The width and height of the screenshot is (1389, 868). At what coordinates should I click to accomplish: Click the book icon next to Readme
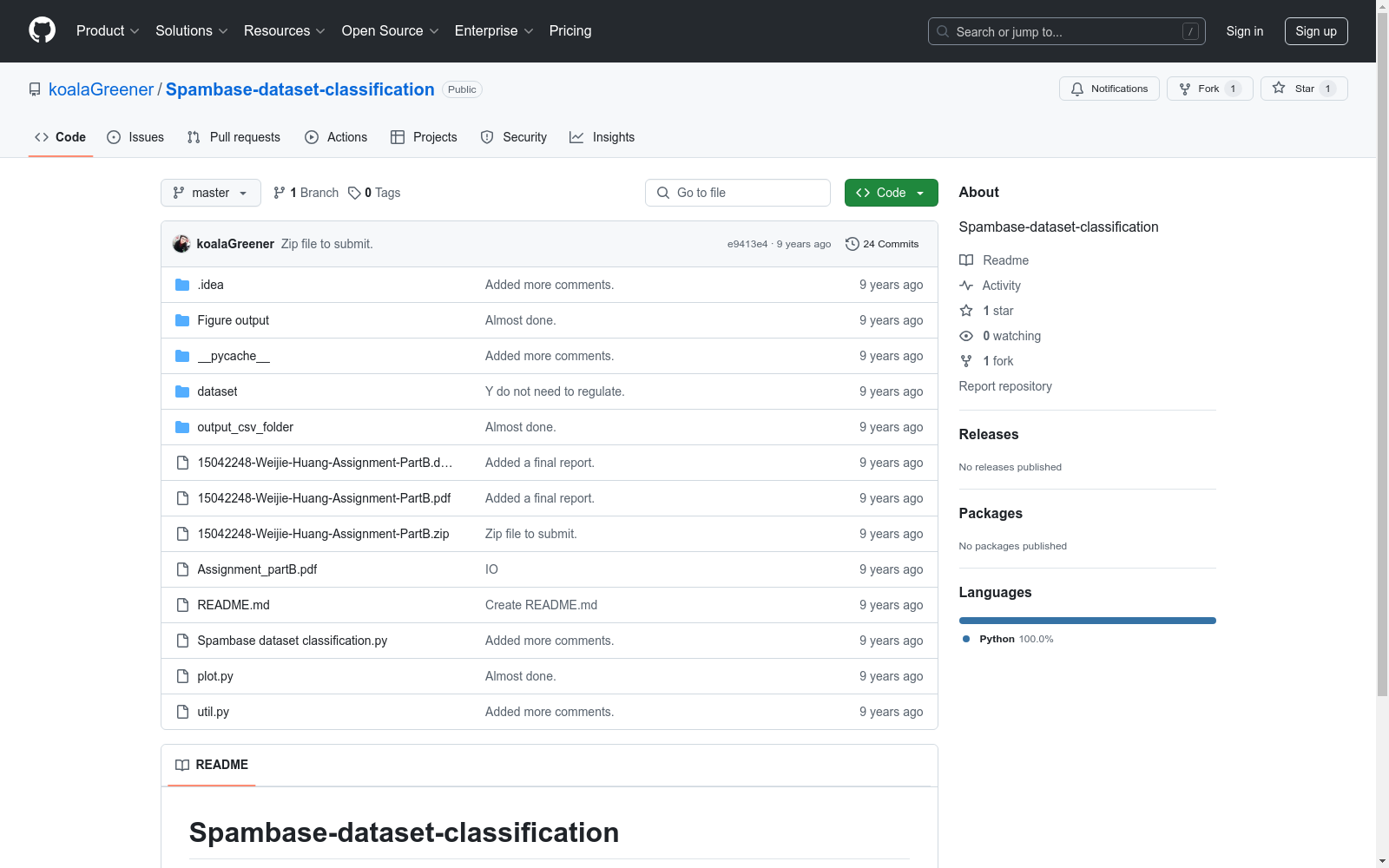coord(966,260)
